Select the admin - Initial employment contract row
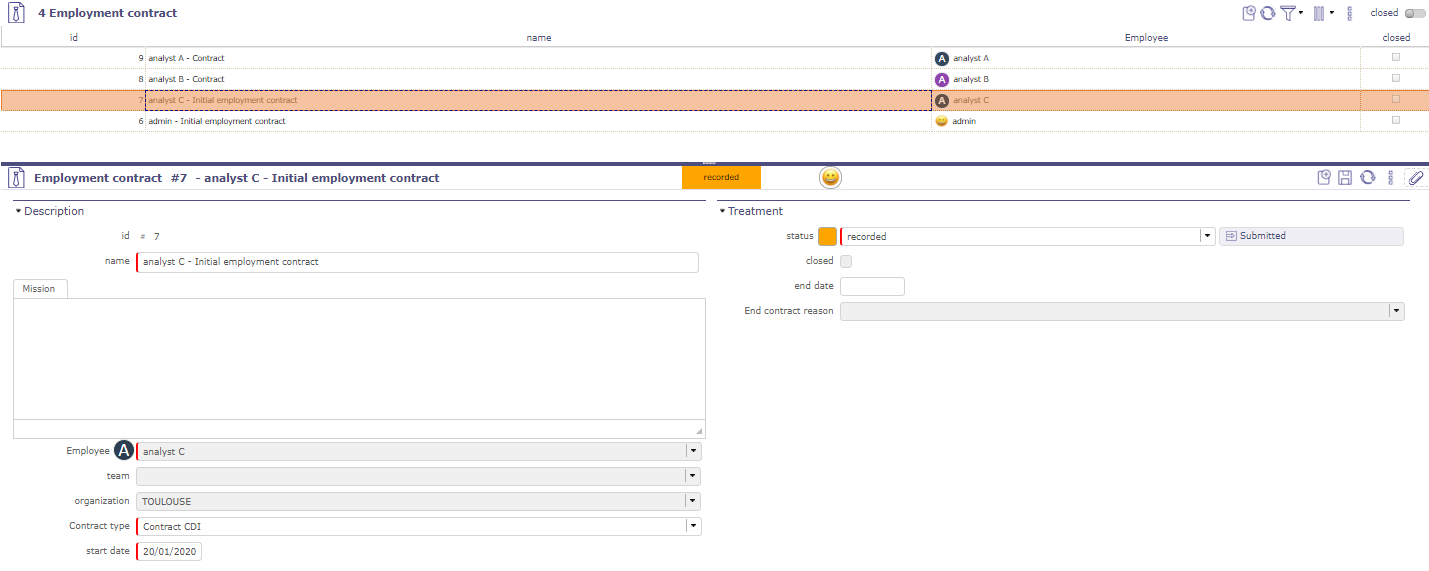The width and height of the screenshot is (1429, 571). click(x=217, y=121)
